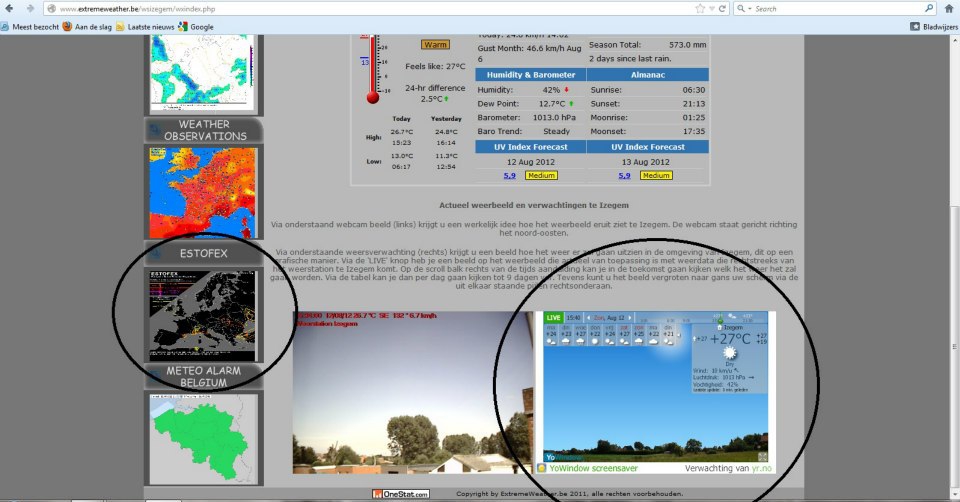
Task: Open the browser Home page icon
Action: point(949,9)
